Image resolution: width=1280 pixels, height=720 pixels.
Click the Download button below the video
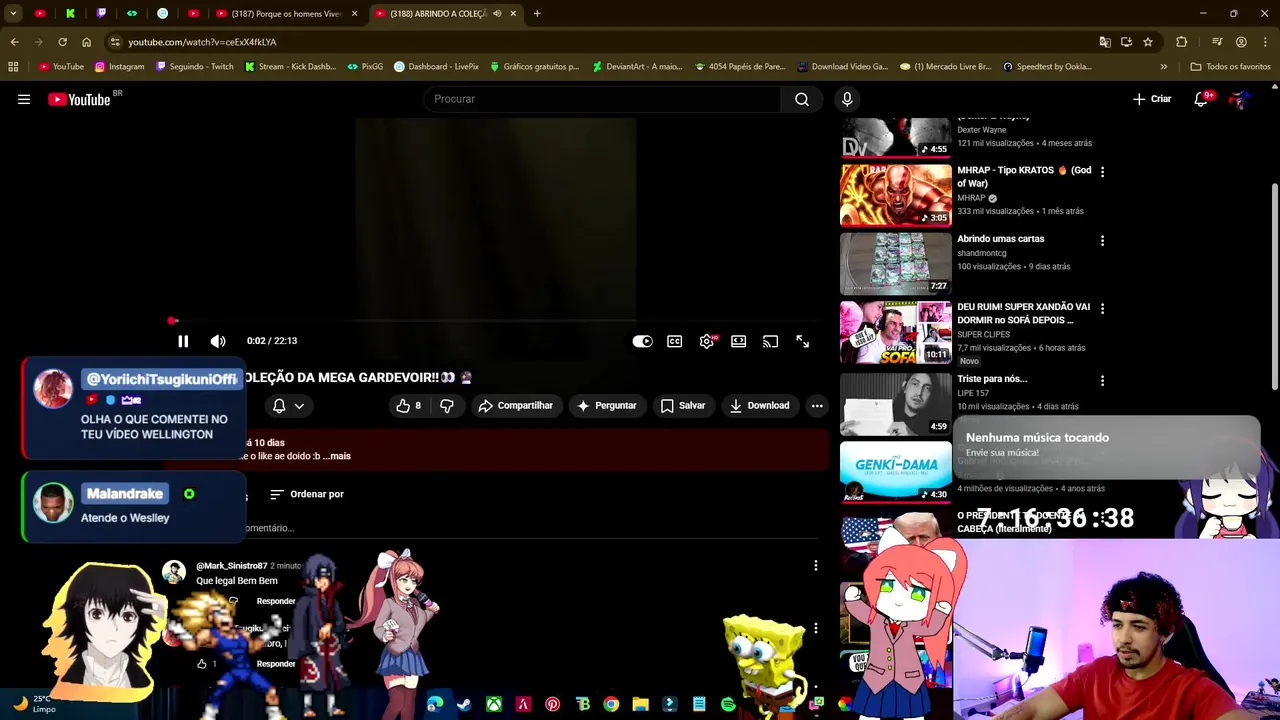click(x=760, y=405)
